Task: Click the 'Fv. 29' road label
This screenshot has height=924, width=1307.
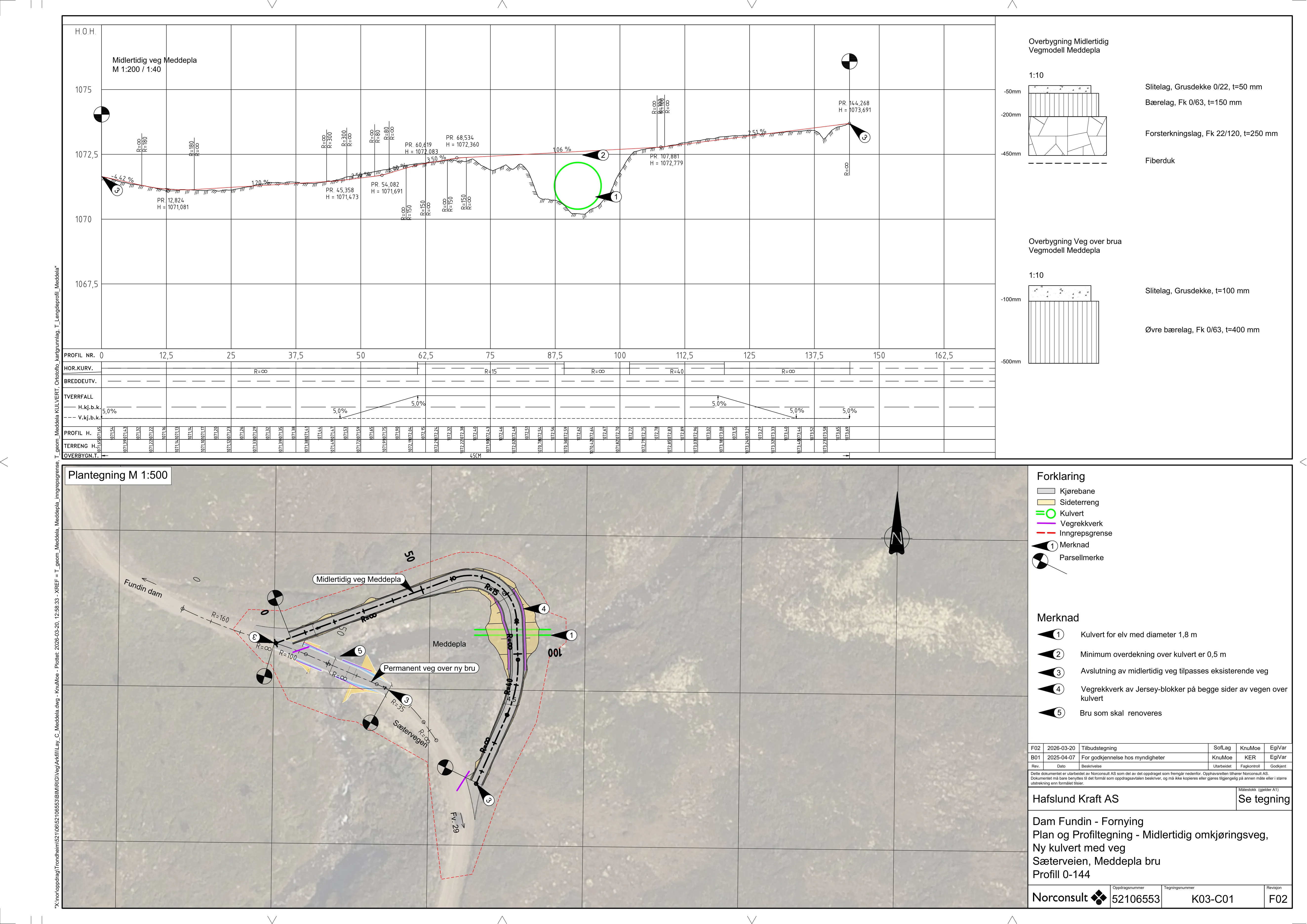Action: (x=455, y=822)
